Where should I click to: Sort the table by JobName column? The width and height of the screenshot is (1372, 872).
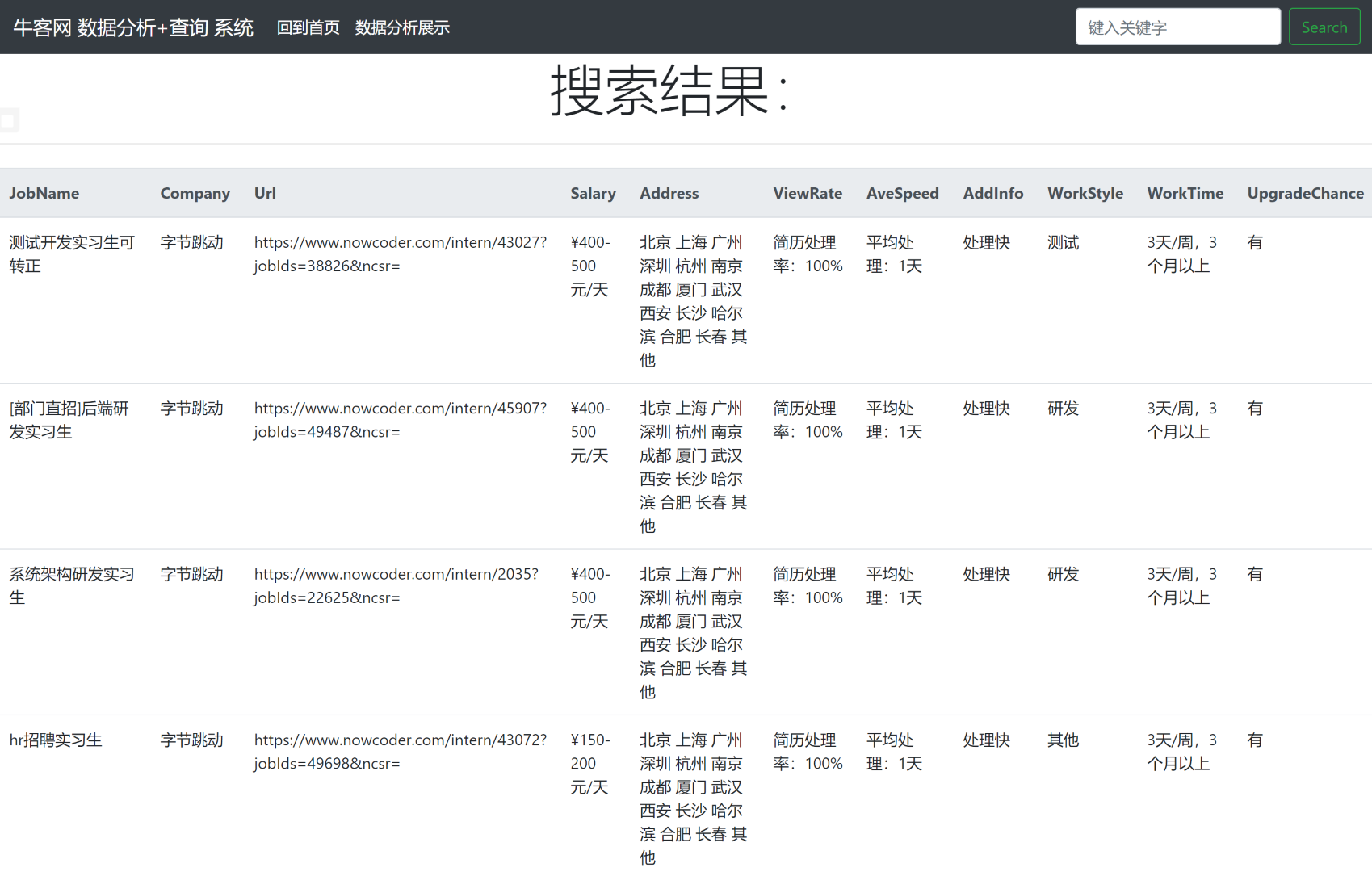[x=44, y=193]
